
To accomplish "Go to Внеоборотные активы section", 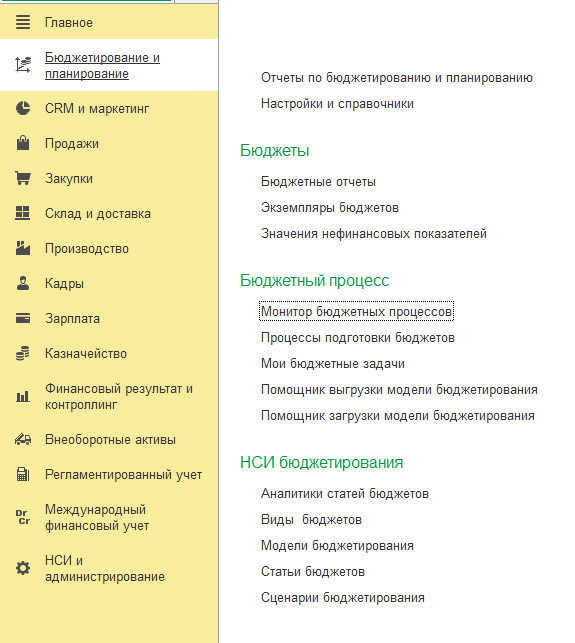I will (x=110, y=439).
